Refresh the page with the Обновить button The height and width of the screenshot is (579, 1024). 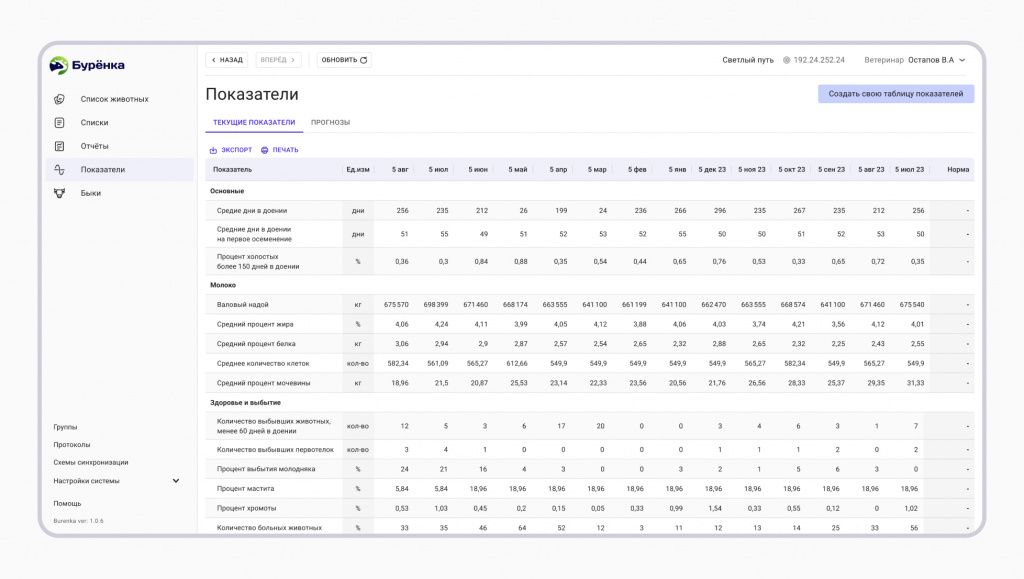(x=344, y=60)
